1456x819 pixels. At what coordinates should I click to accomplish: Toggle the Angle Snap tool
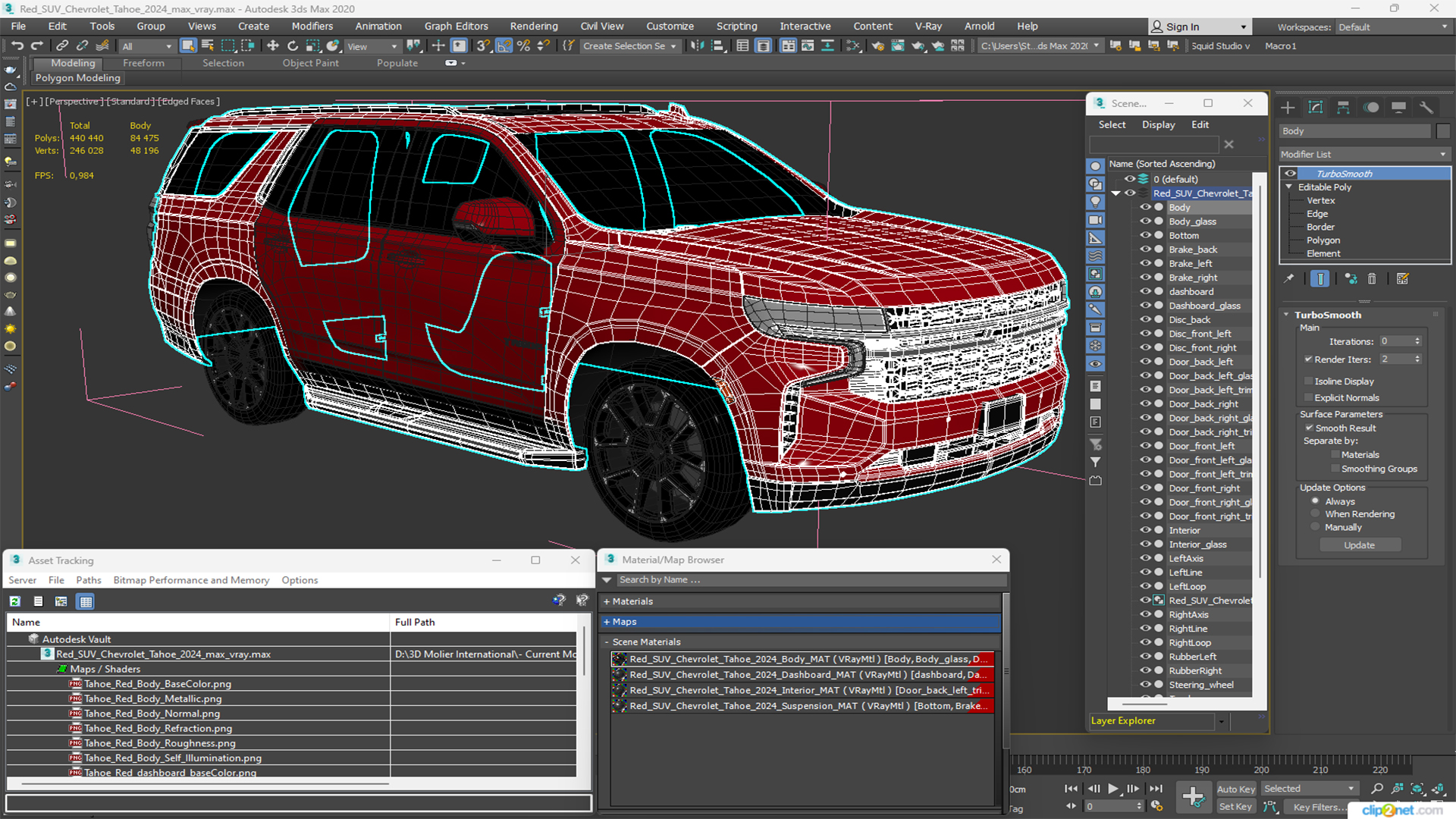(x=504, y=46)
